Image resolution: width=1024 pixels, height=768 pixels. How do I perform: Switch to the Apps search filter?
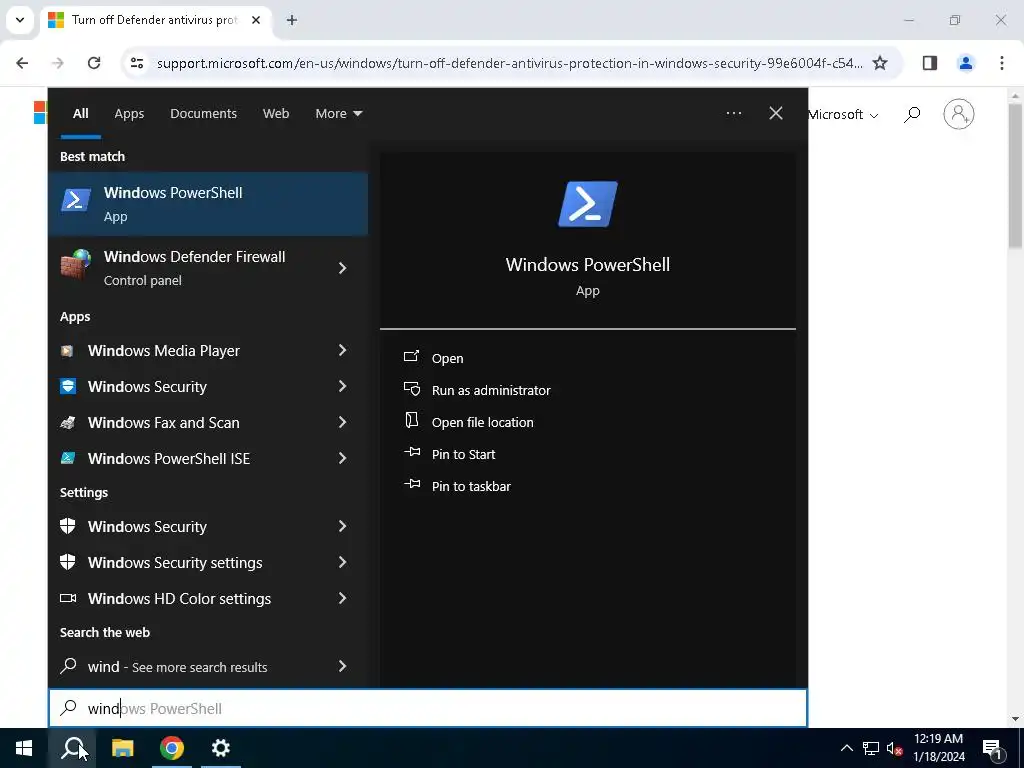point(129,114)
